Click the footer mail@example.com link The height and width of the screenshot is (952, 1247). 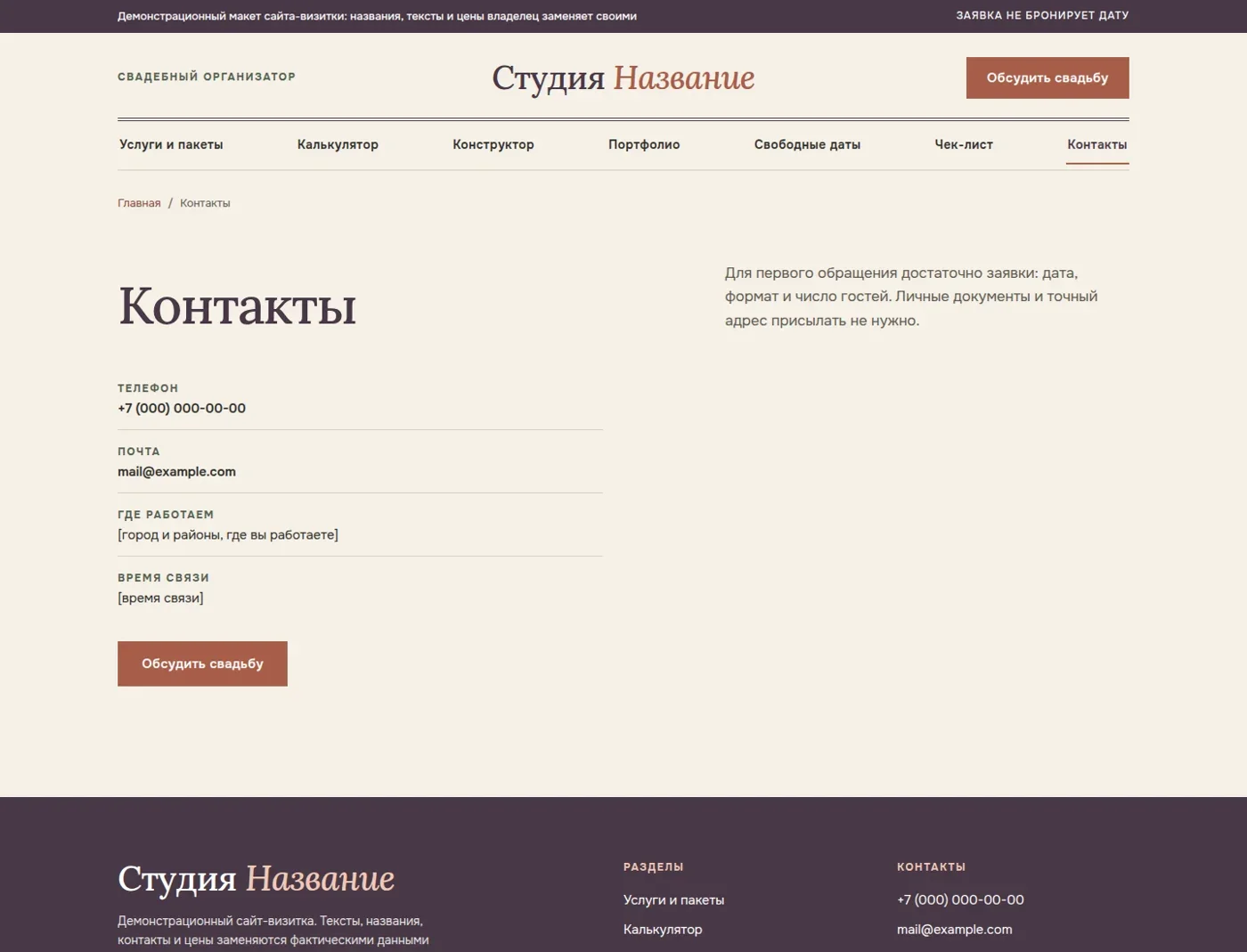click(954, 929)
